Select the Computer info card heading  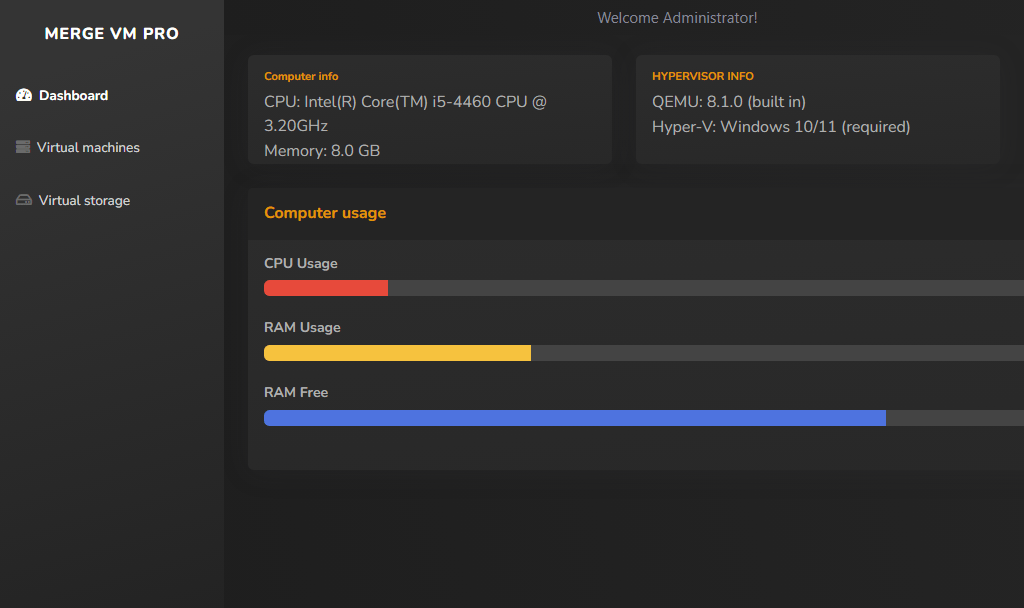[x=301, y=76]
